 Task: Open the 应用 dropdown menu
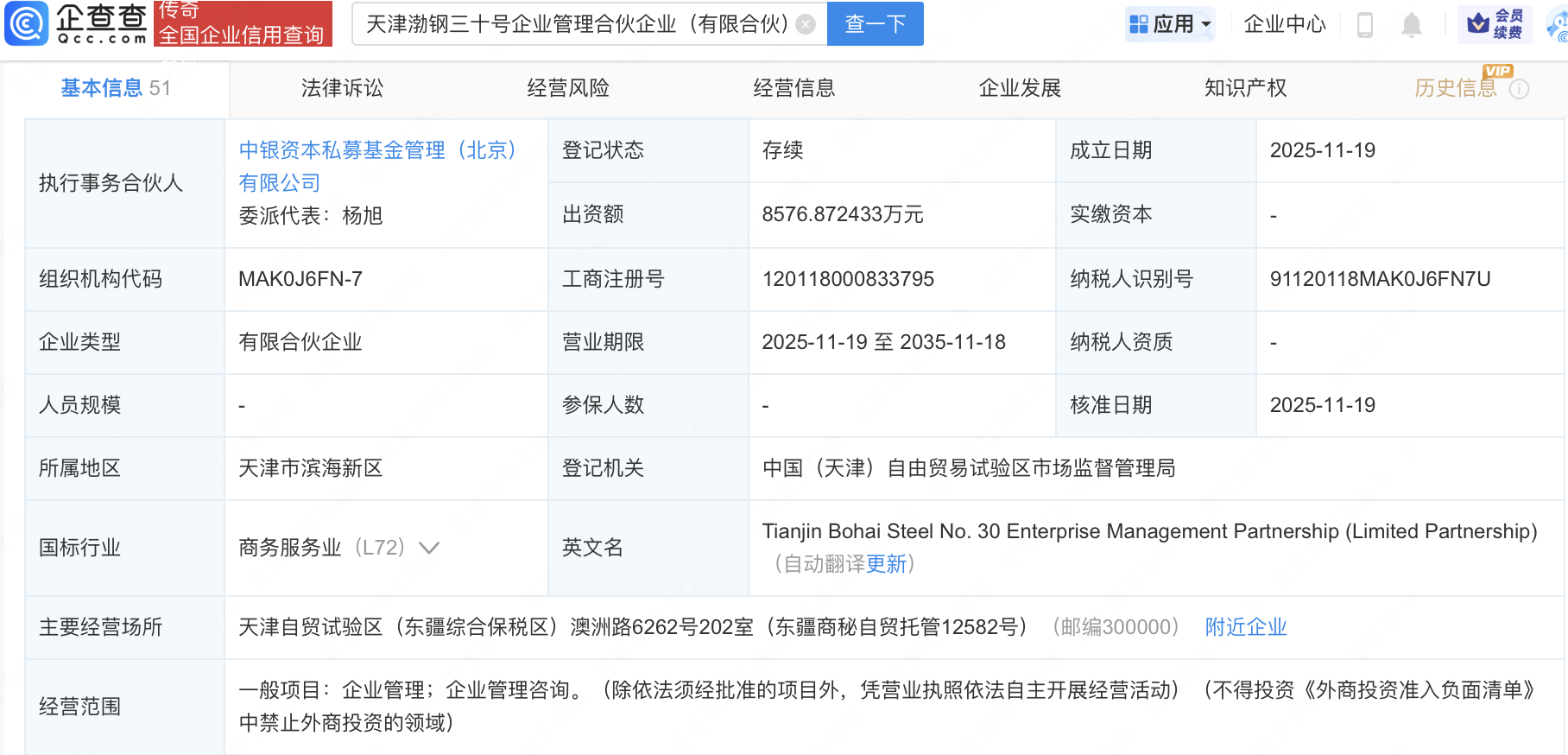(x=1170, y=24)
